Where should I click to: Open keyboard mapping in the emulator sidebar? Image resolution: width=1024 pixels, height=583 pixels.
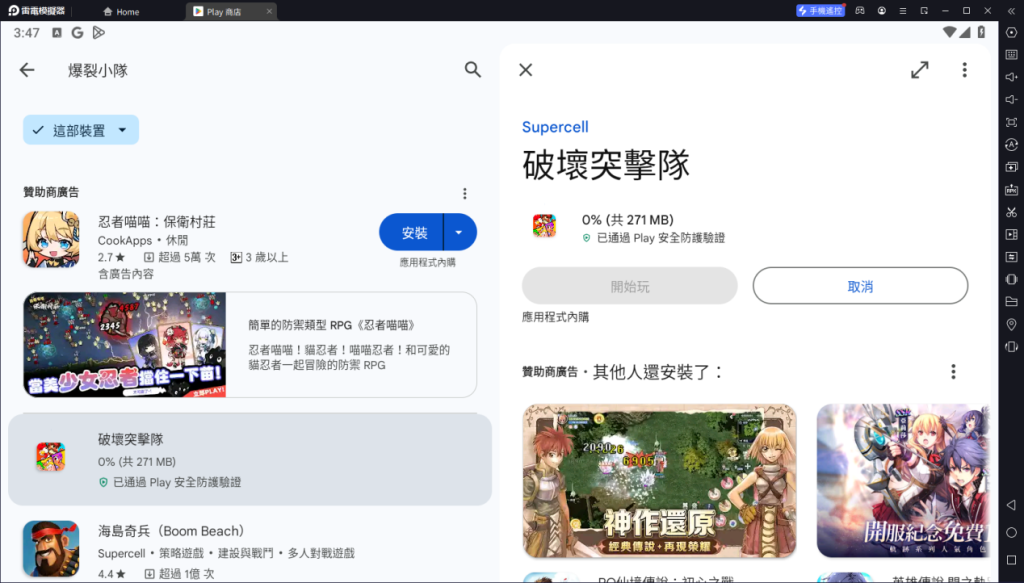[x=1012, y=55]
